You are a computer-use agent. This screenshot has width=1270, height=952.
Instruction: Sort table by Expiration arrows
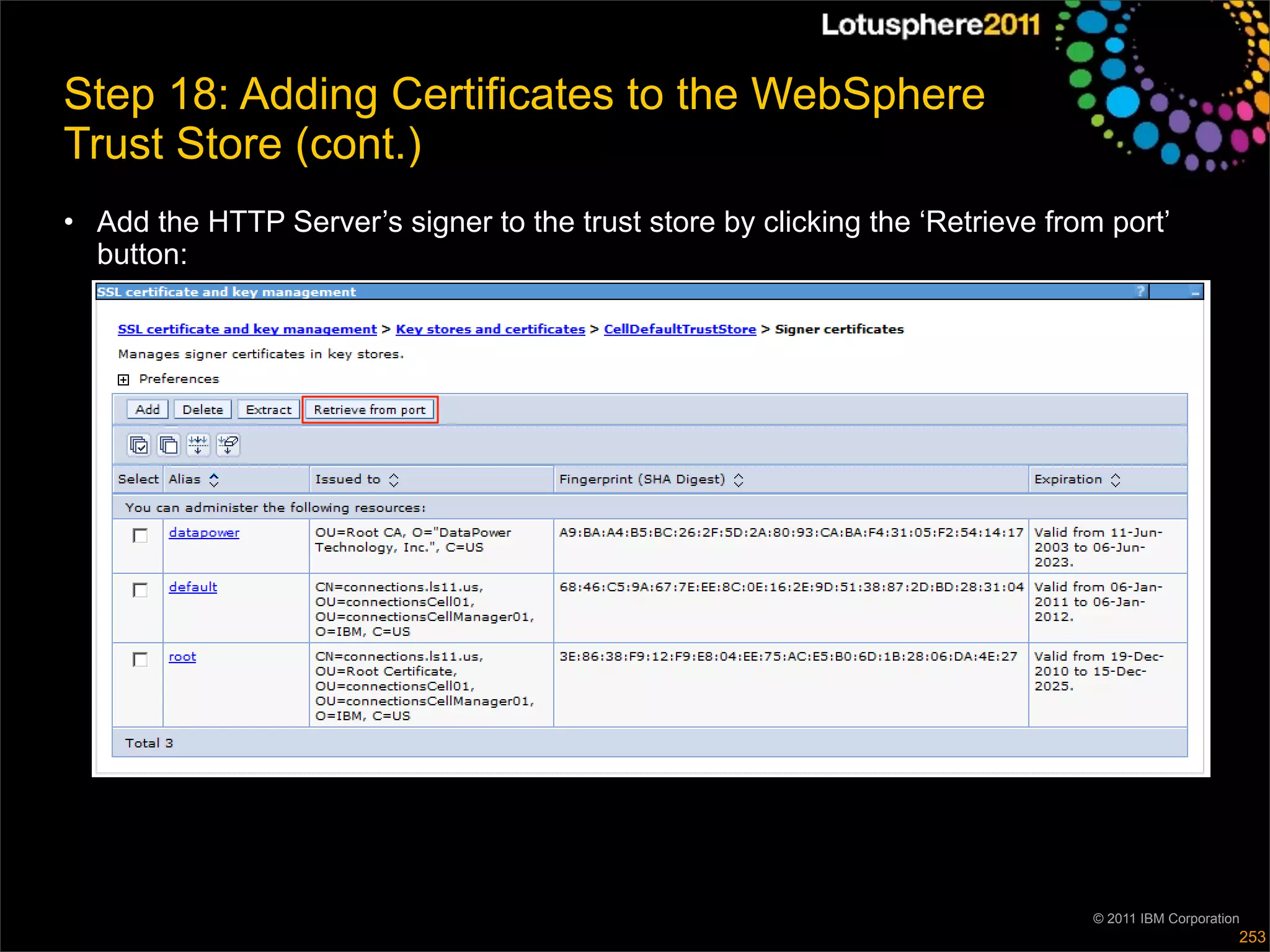(1116, 480)
